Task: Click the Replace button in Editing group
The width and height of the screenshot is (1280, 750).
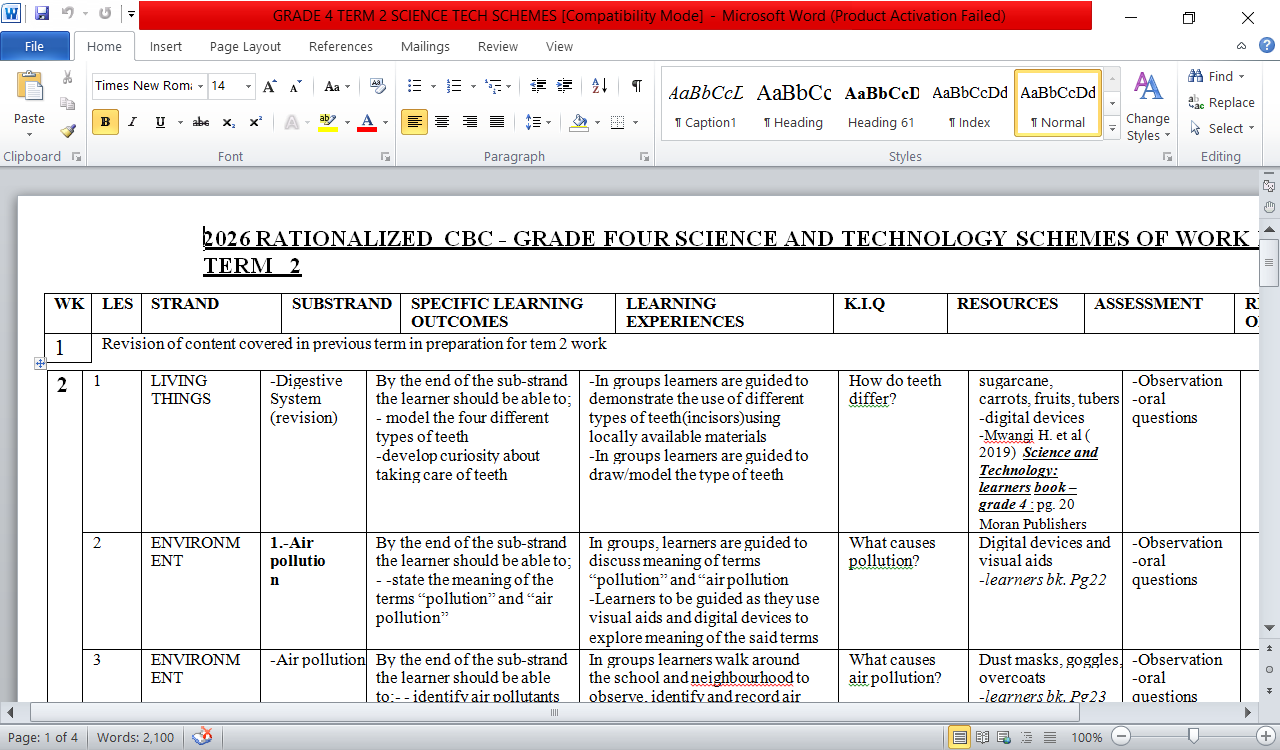Action: 1221,102
